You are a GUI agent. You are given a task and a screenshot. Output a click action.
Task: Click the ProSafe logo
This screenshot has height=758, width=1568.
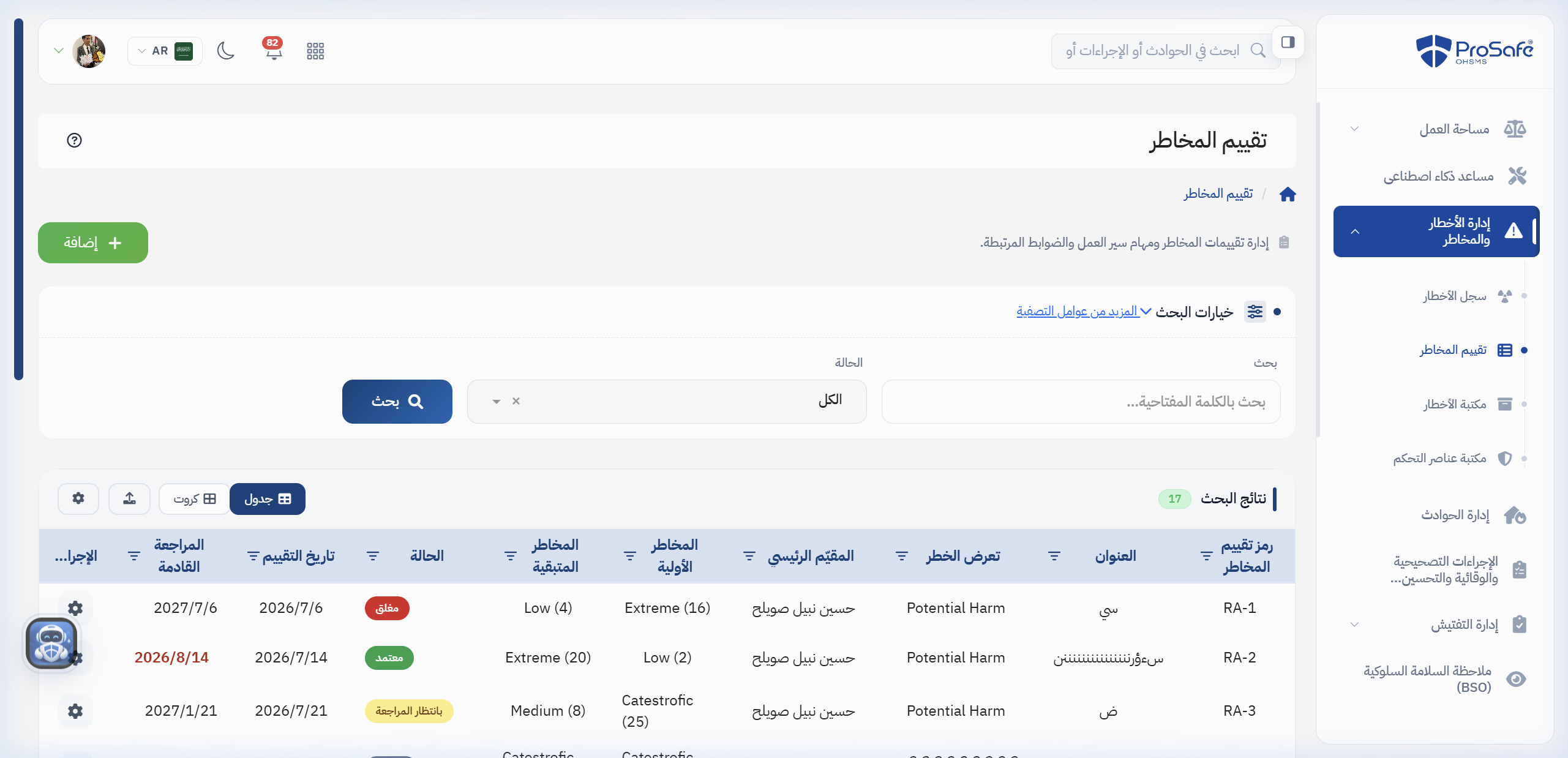pos(1474,50)
